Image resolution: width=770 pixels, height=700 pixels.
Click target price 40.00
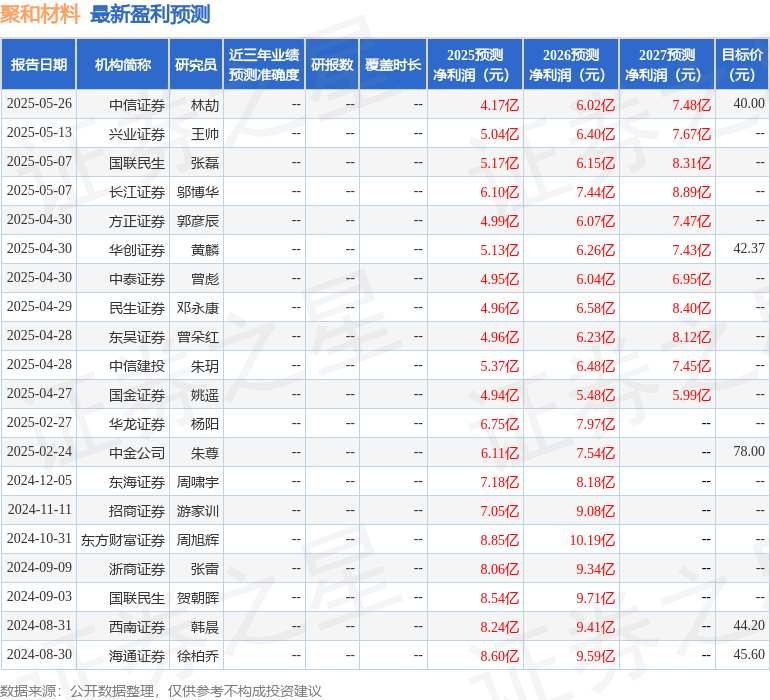[749, 104]
